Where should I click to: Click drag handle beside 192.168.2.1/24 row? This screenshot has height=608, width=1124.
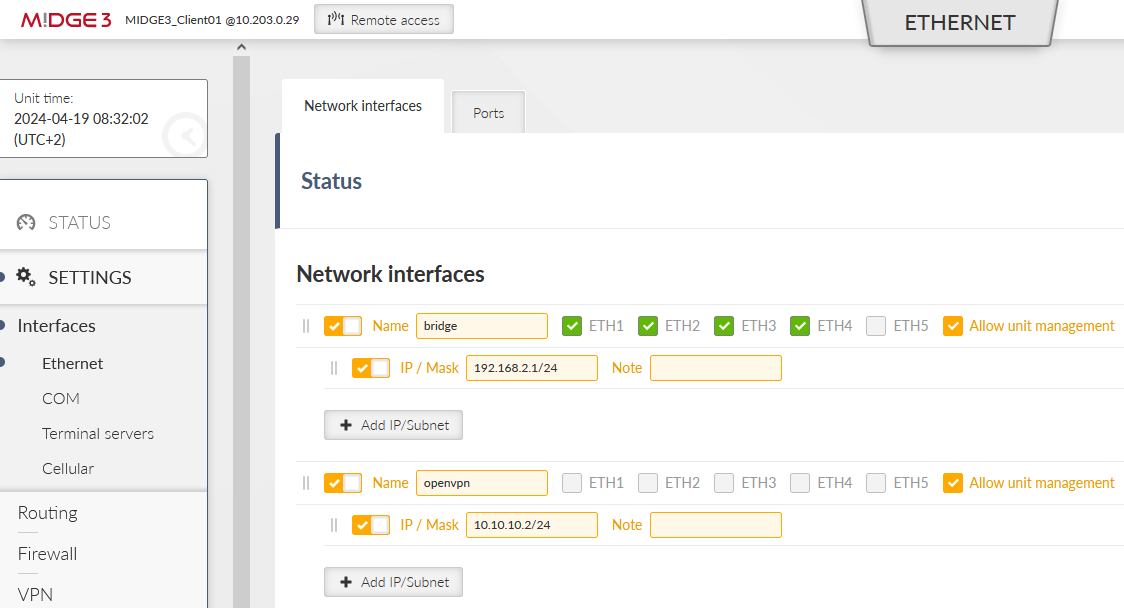[x=334, y=368]
